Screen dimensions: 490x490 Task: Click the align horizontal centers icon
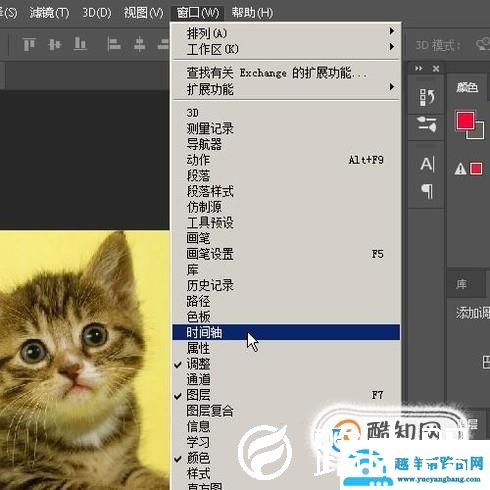(x=139, y=44)
